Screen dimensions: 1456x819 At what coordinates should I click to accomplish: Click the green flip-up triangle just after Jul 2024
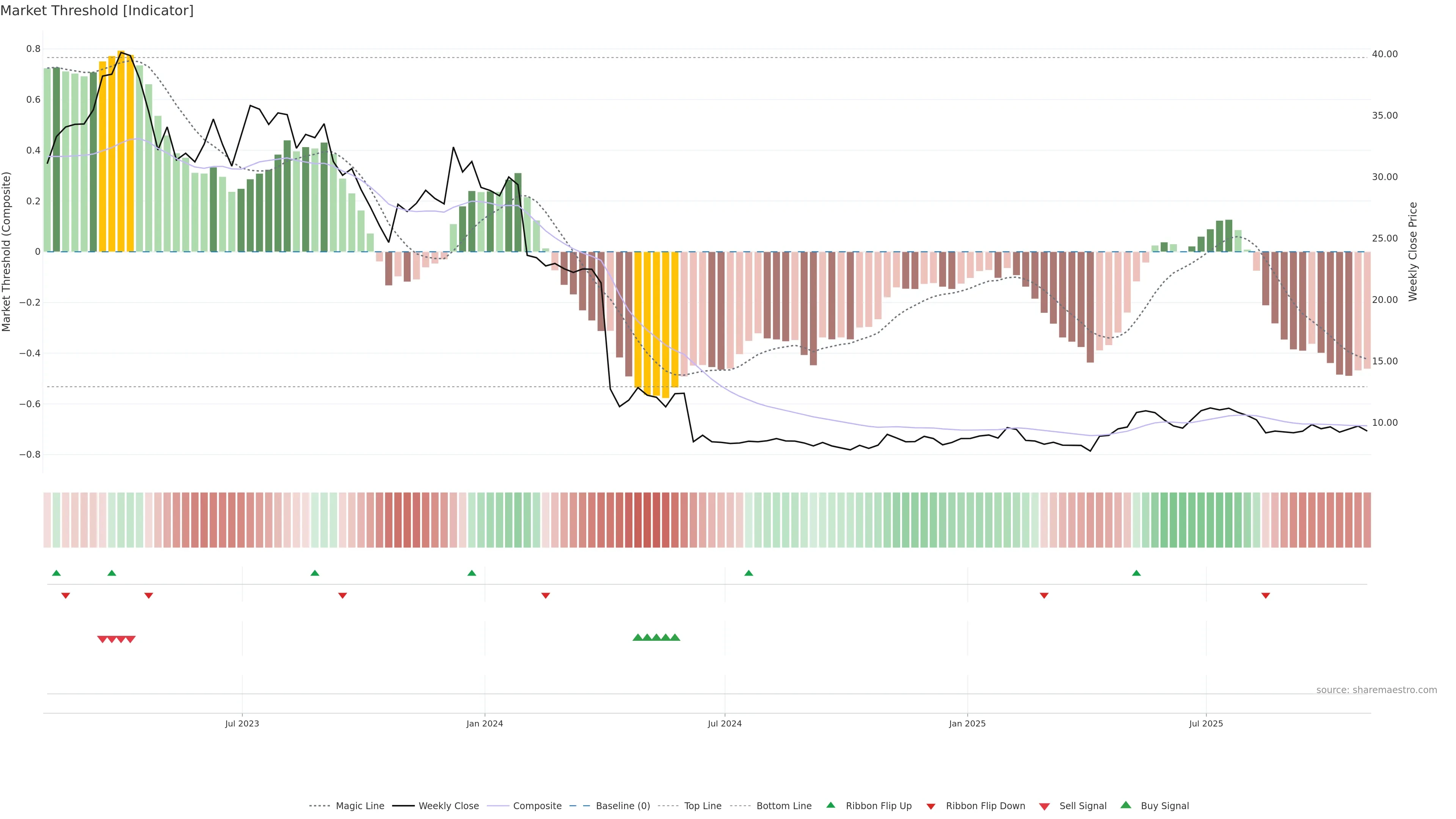[748, 573]
